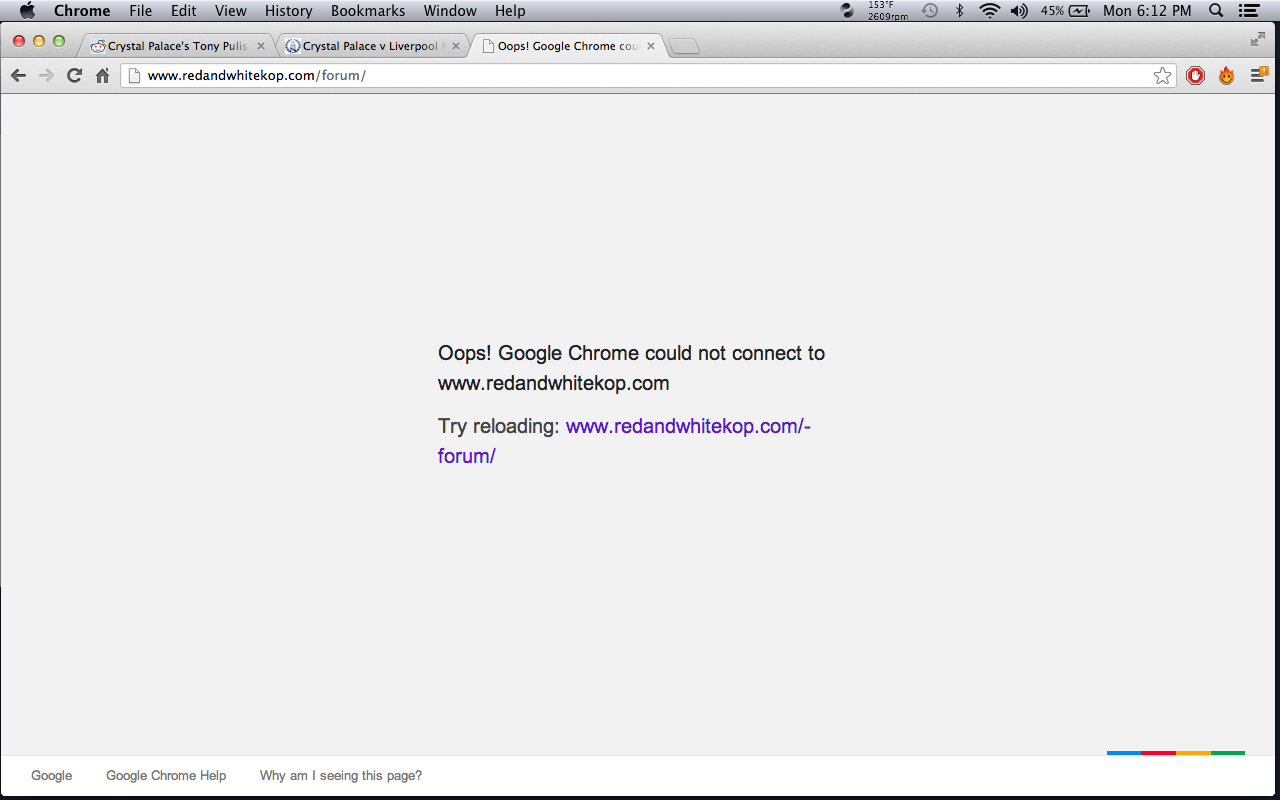The height and width of the screenshot is (800, 1280).
Task: Open the View menu
Action: [230, 11]
